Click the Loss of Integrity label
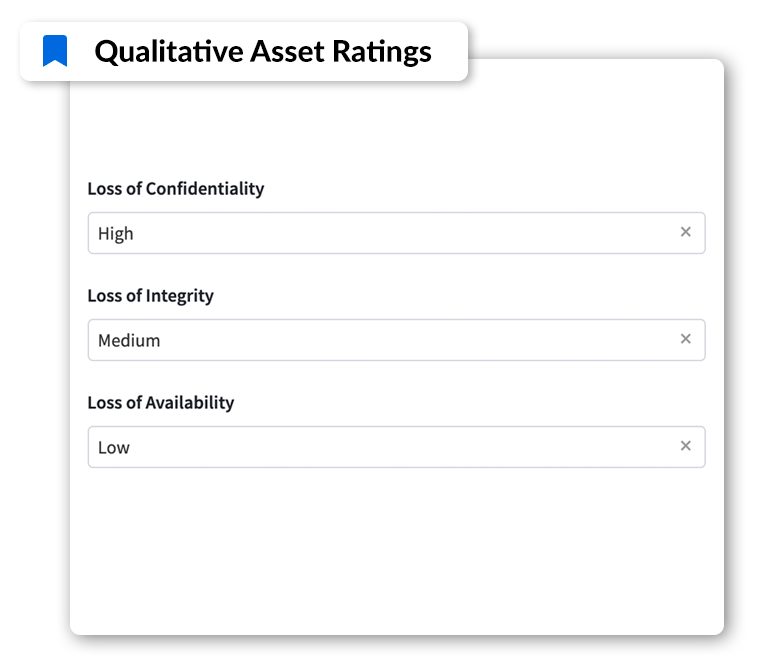 point(150,296)
